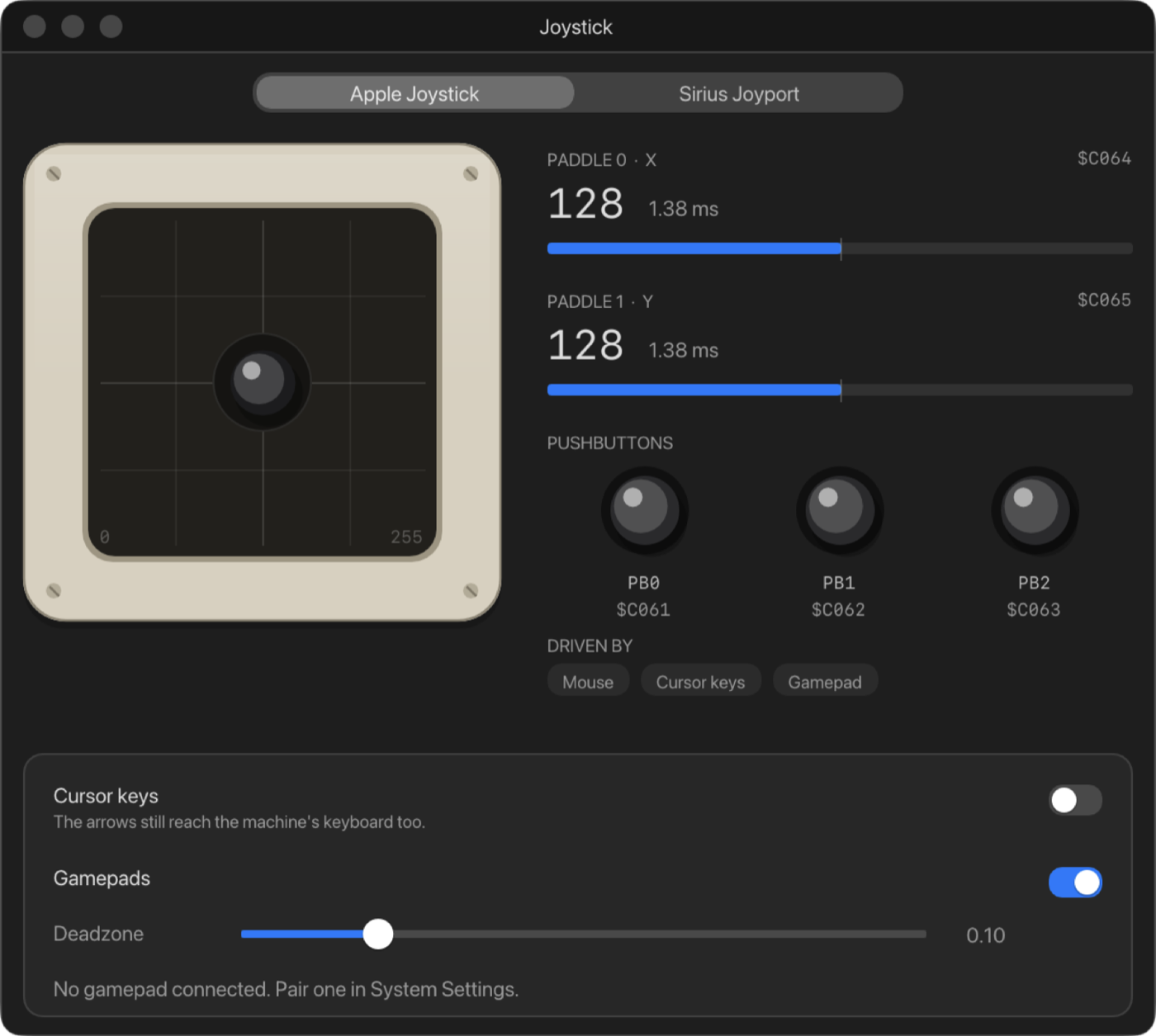This screenshot has width=1156, height=1036.
Task: Click the Deadzone value 0.10
Action: [x=986, y=935]
